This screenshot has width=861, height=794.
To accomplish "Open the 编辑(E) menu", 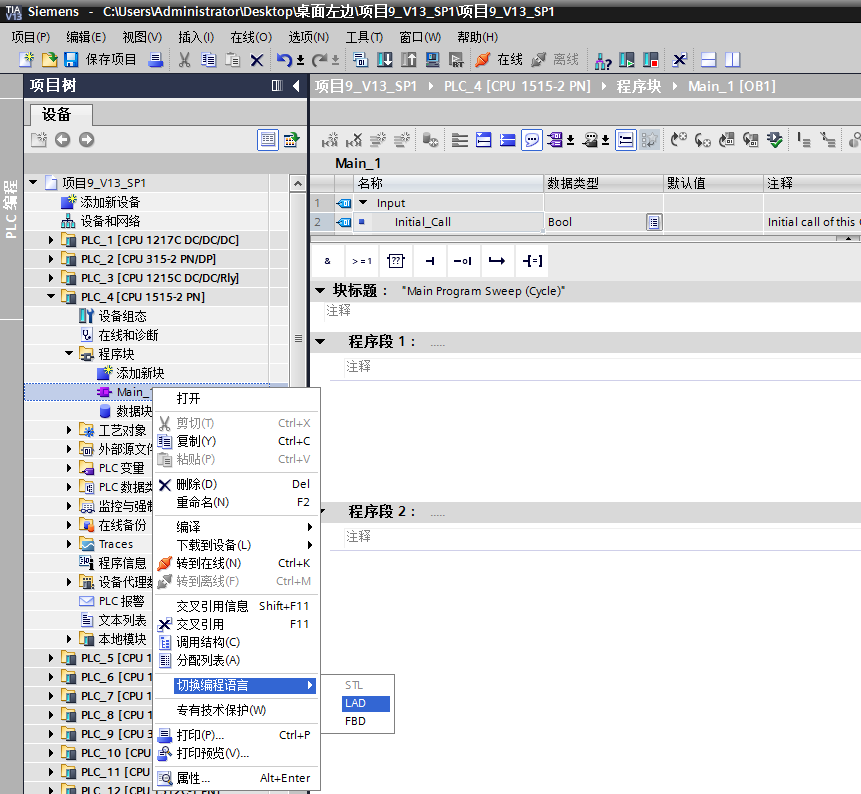I will coord(86,37).
